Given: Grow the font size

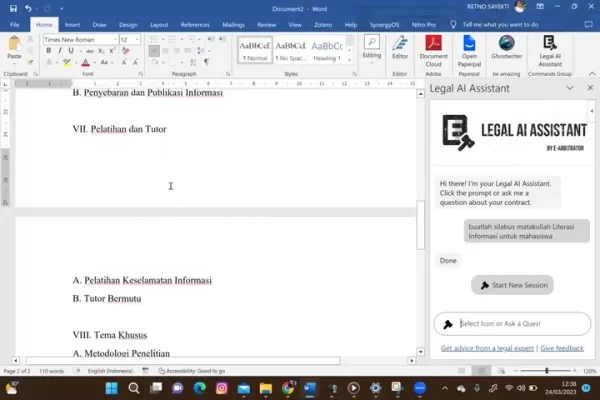Looking at the screenshot, I should [x=124, y=62].
